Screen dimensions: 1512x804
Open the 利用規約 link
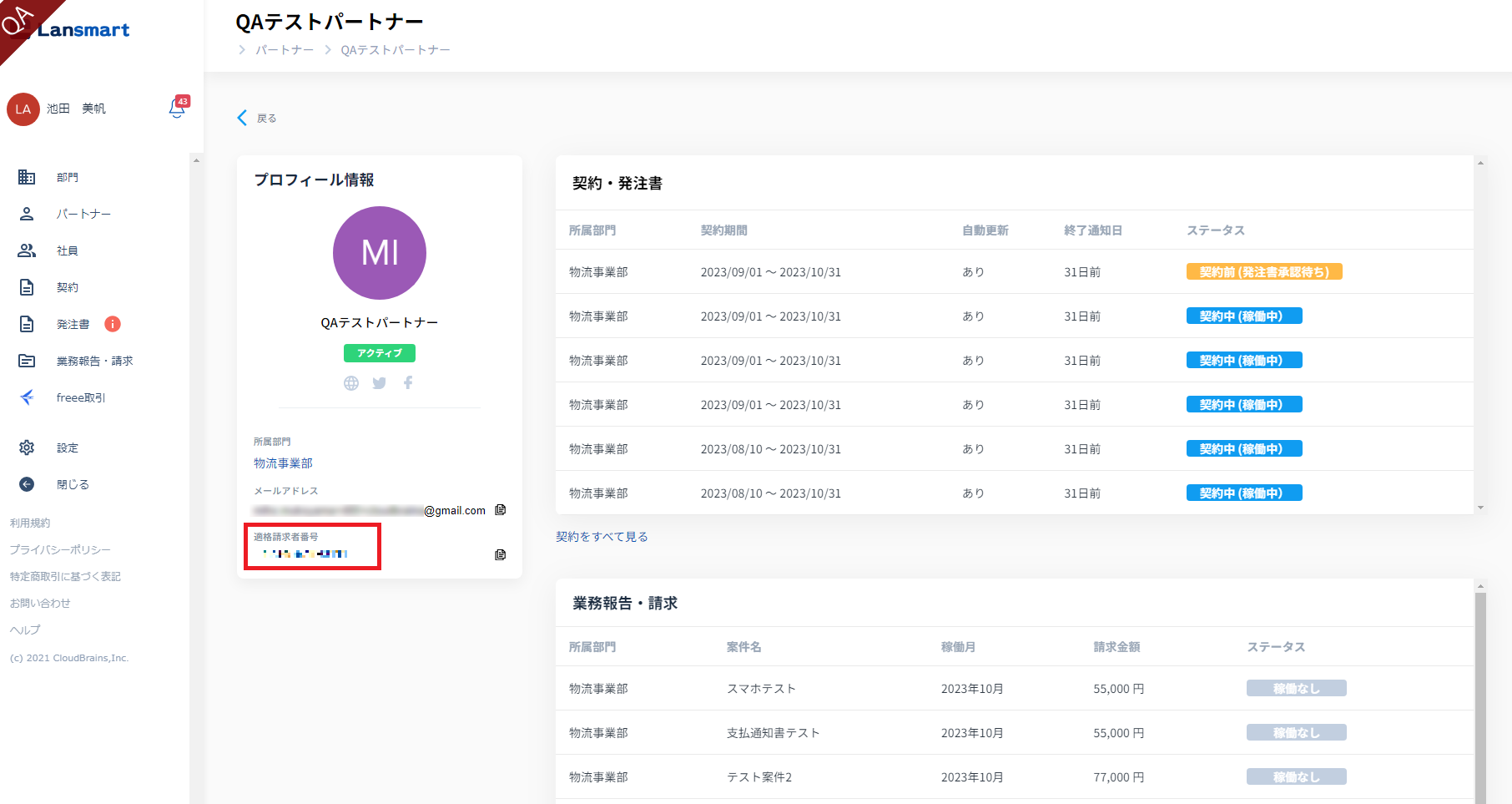(x=30, y=523)
